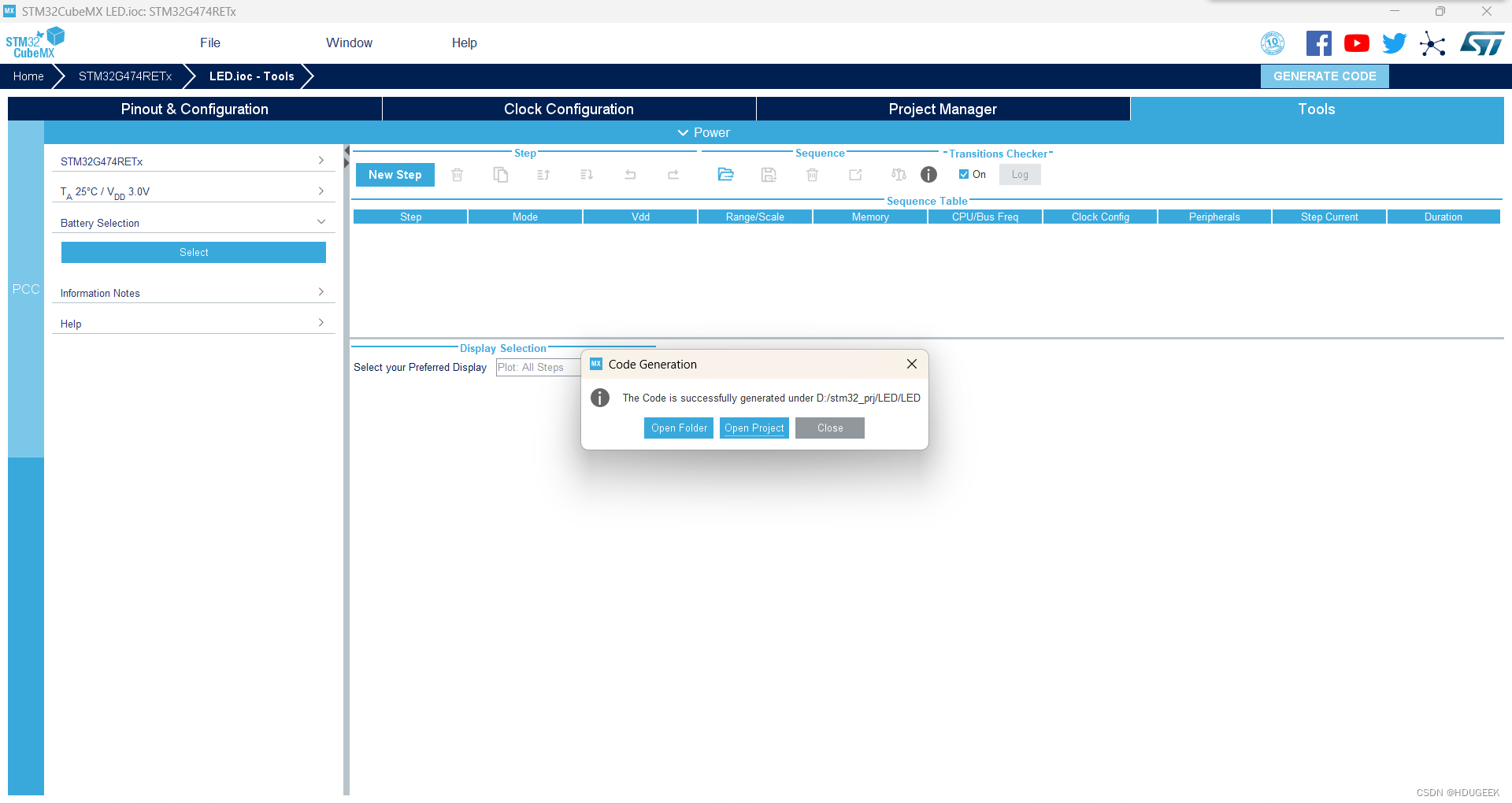Close the Code Generation dialog with X

tap(912, 364)
